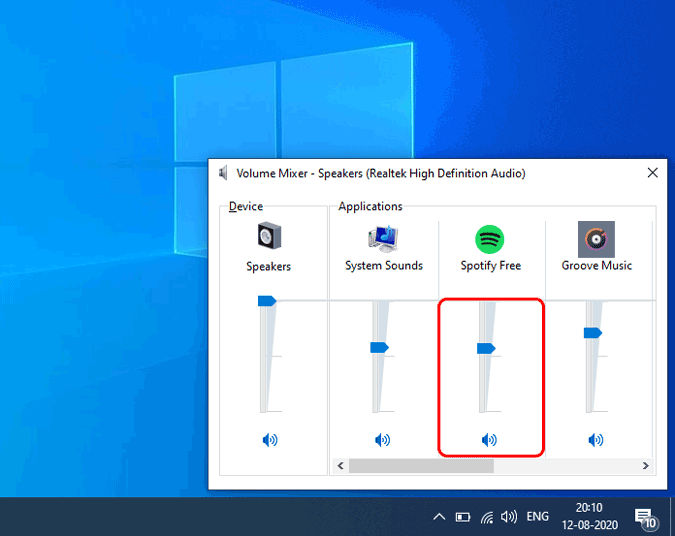Screen dimensions: 675x536
Task: Mute Spotify Free audio
Action: (489, 440)
